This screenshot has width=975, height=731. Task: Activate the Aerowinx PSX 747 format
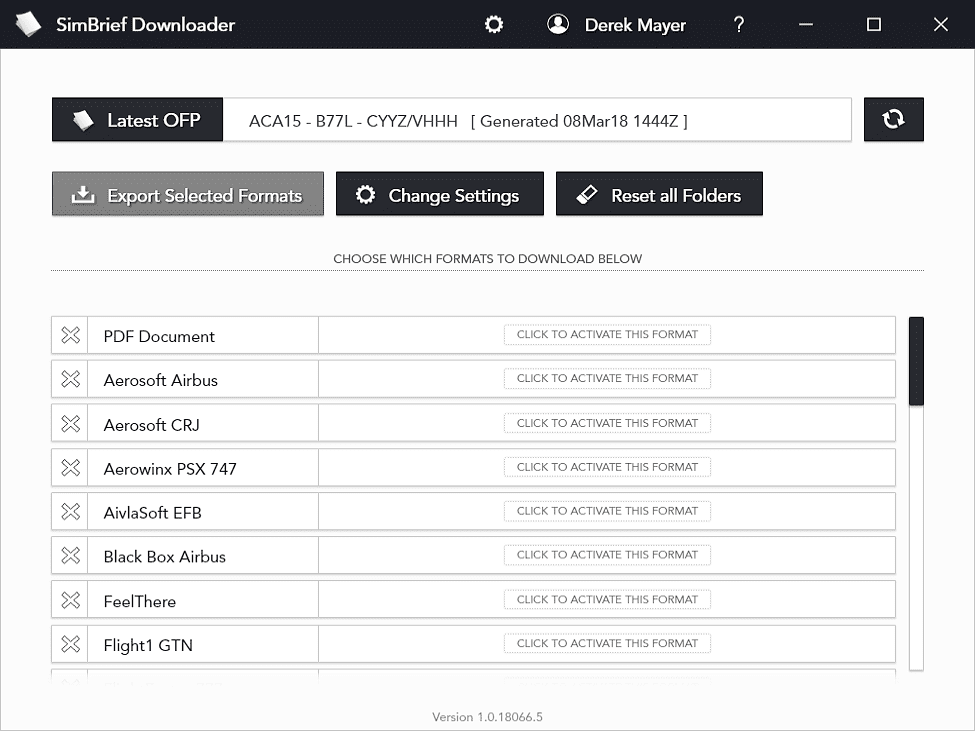(607, 467)
